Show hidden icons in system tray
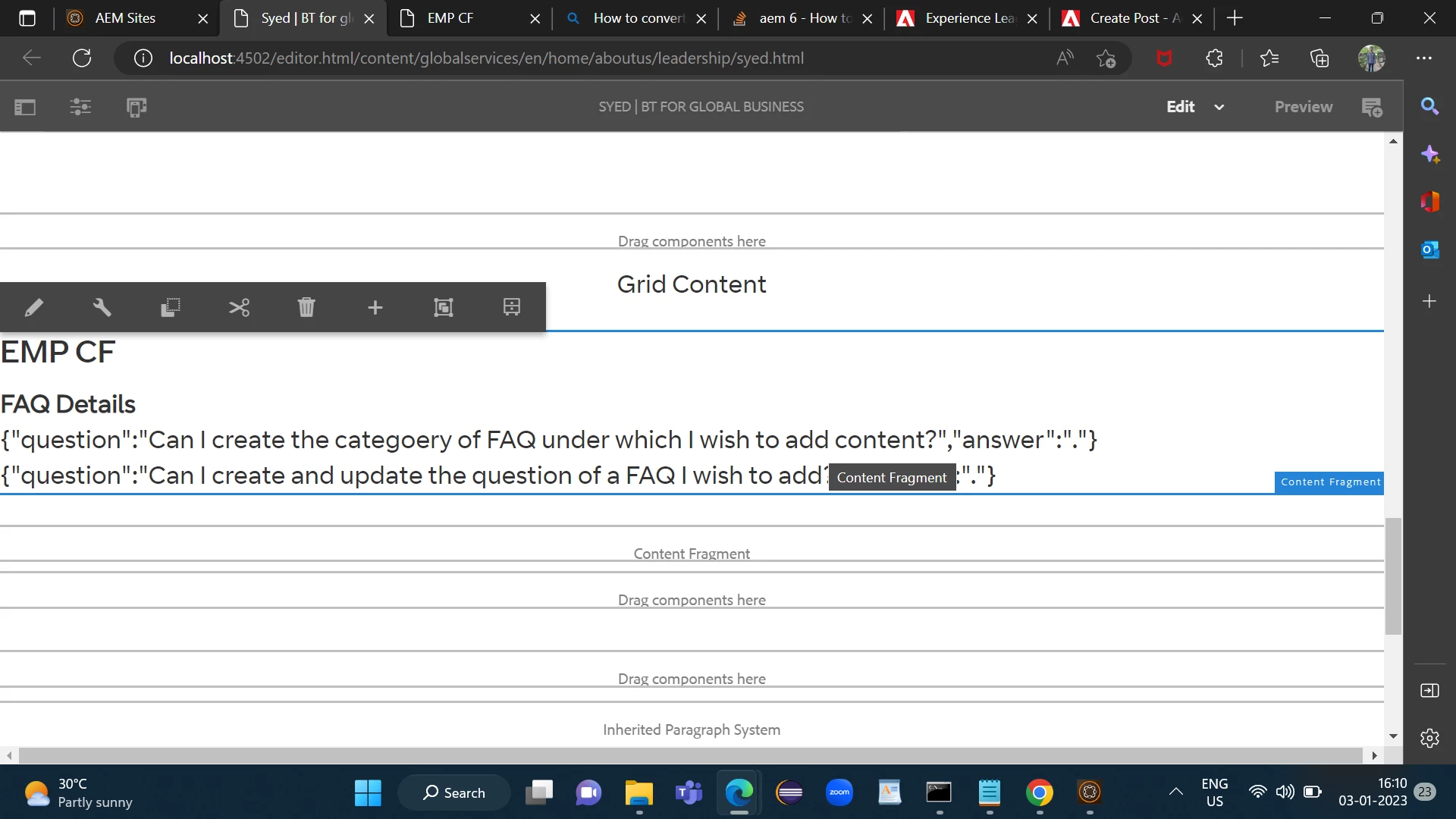Viewport: 1456px width, 819px height. click(x=1175, y=792)
